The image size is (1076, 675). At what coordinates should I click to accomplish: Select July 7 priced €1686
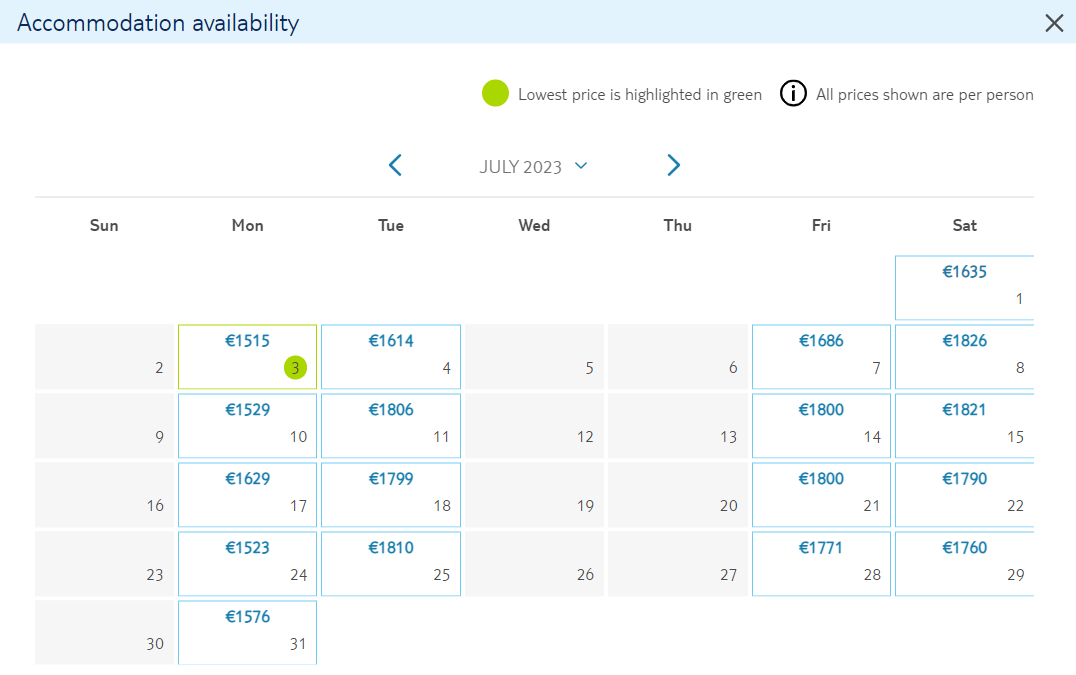821,357
